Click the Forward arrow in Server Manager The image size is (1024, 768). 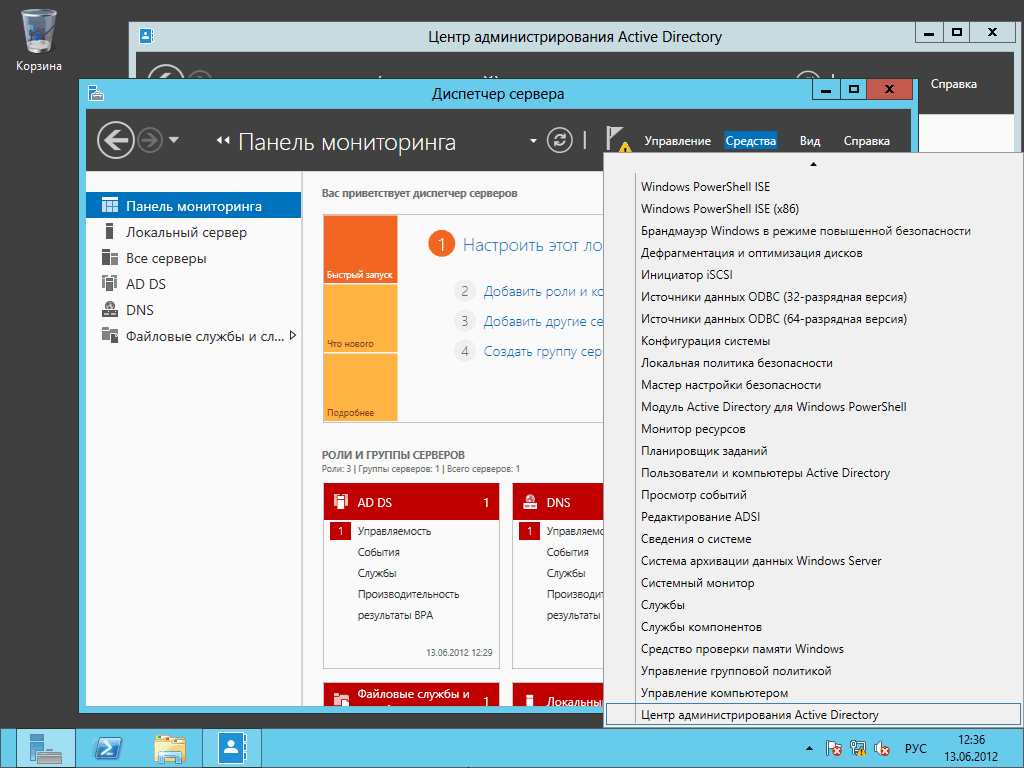pos(150,140)
